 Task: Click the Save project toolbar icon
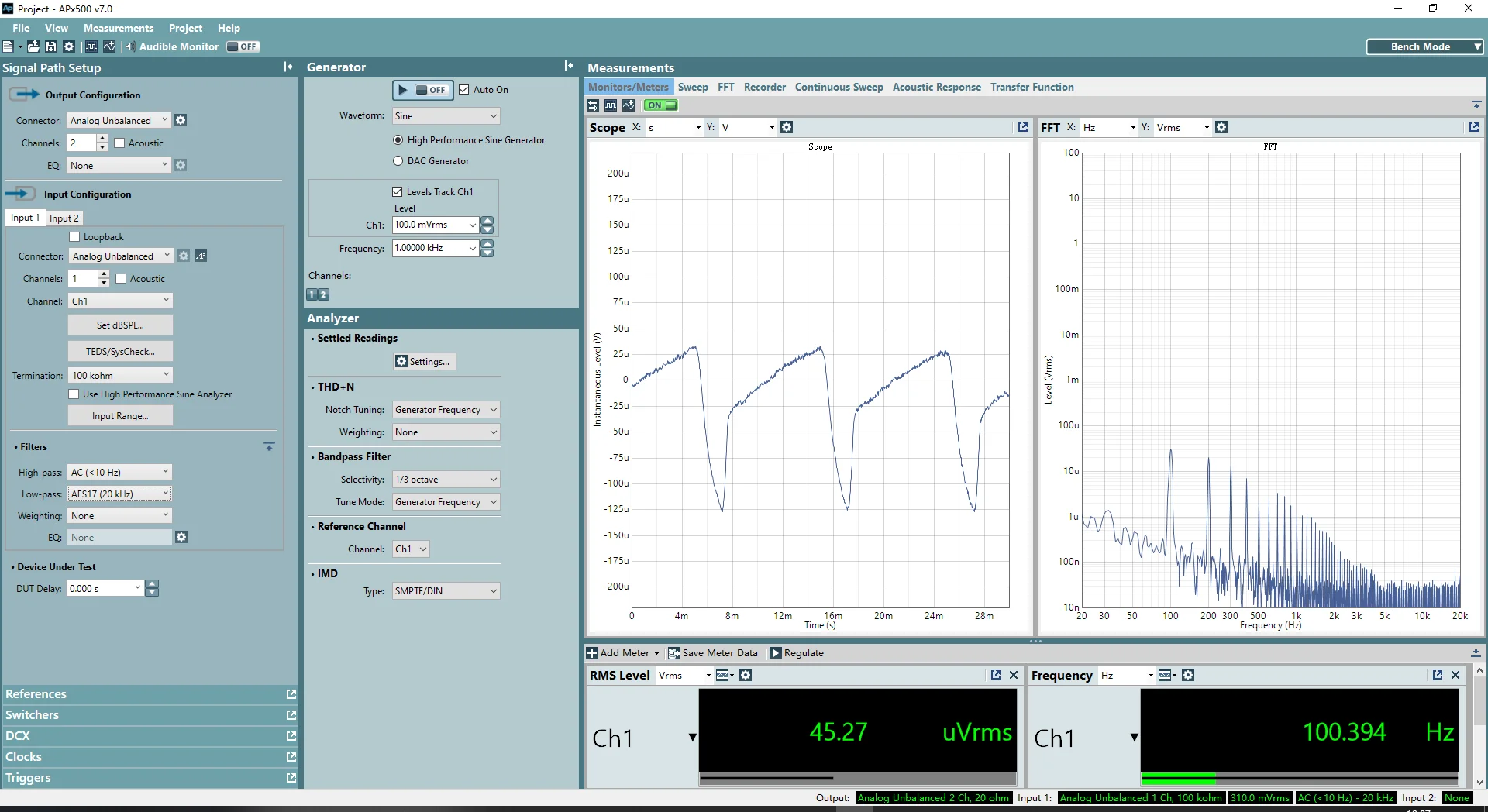tap(51, 46)
